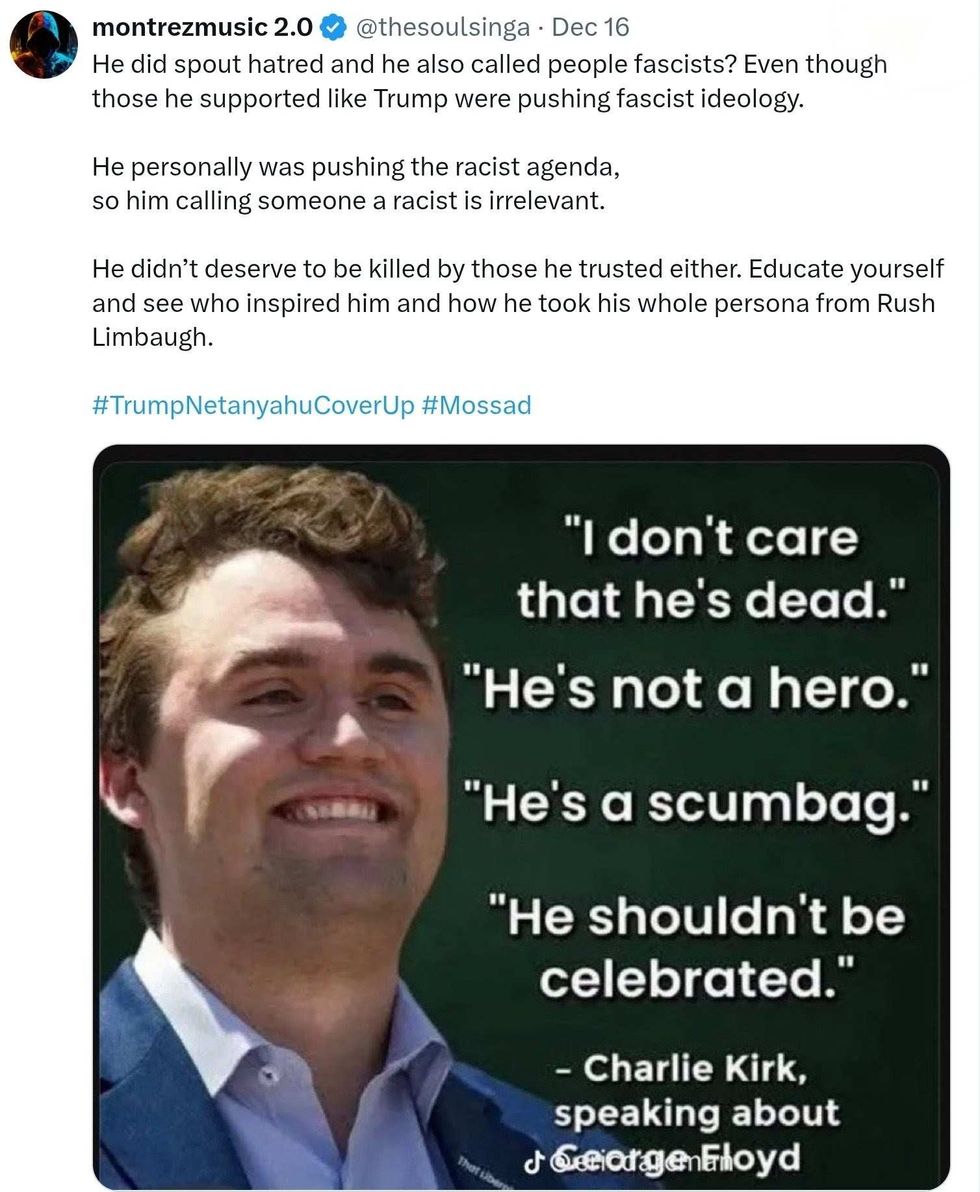Image resolution: width=980 pixels, height=1192 pixels.
Task: Click the first paragraph starting "He did spout hatred"
Action: [x=489, y=82]
